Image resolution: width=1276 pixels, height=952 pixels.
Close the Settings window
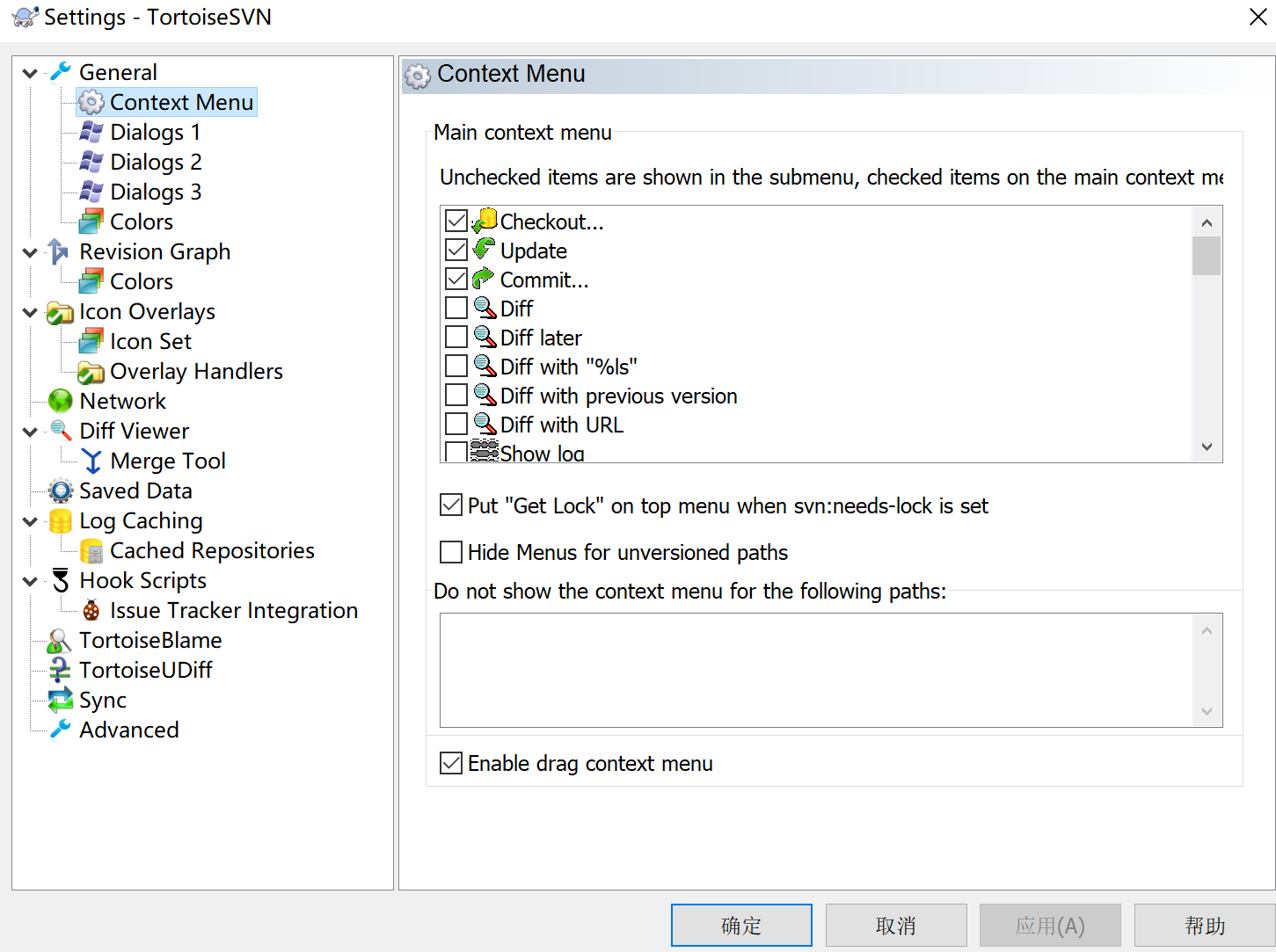[x=1258, y=18]
